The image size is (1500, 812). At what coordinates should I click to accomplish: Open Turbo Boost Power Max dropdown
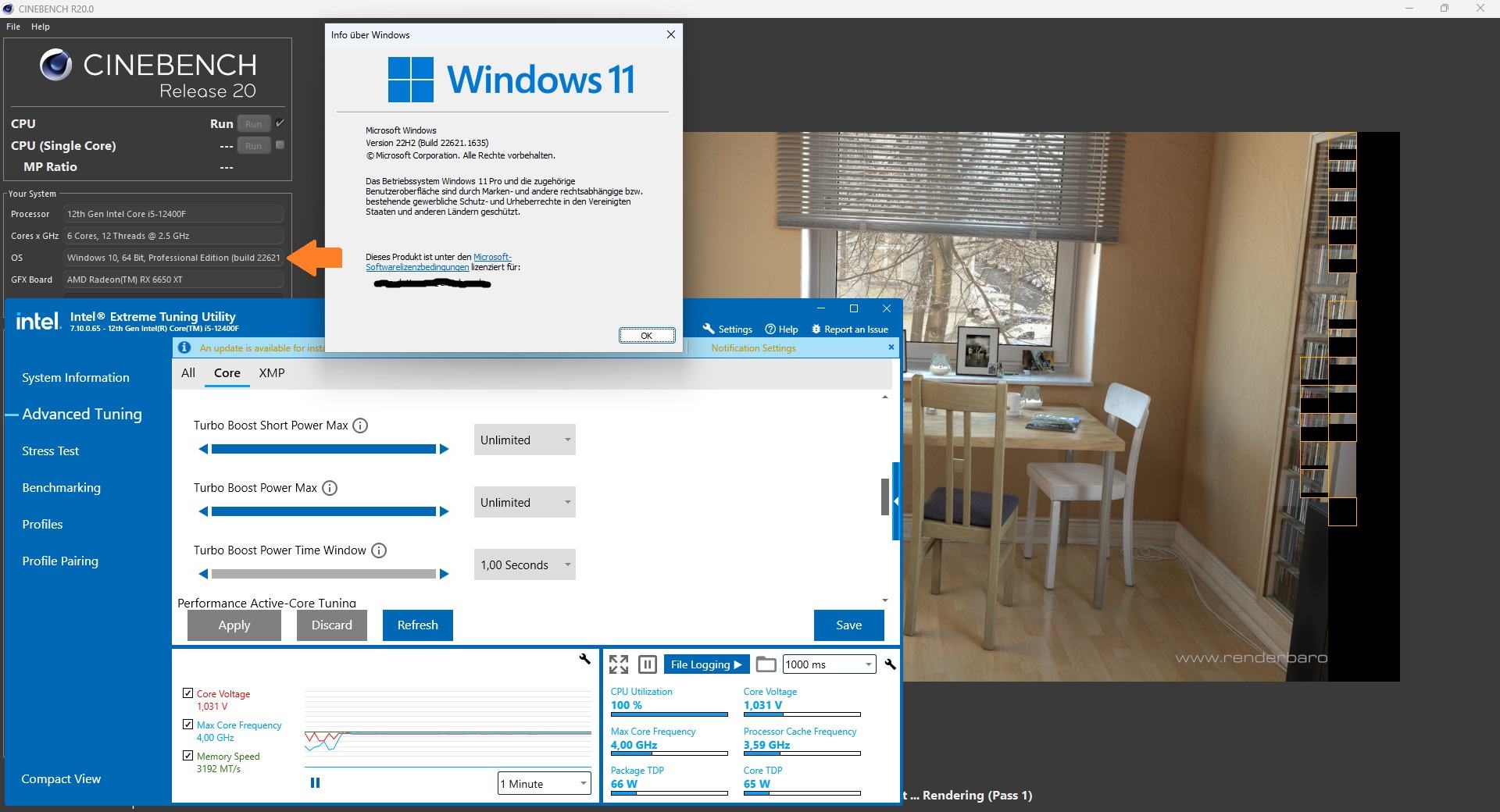click(x=524, y=502)
